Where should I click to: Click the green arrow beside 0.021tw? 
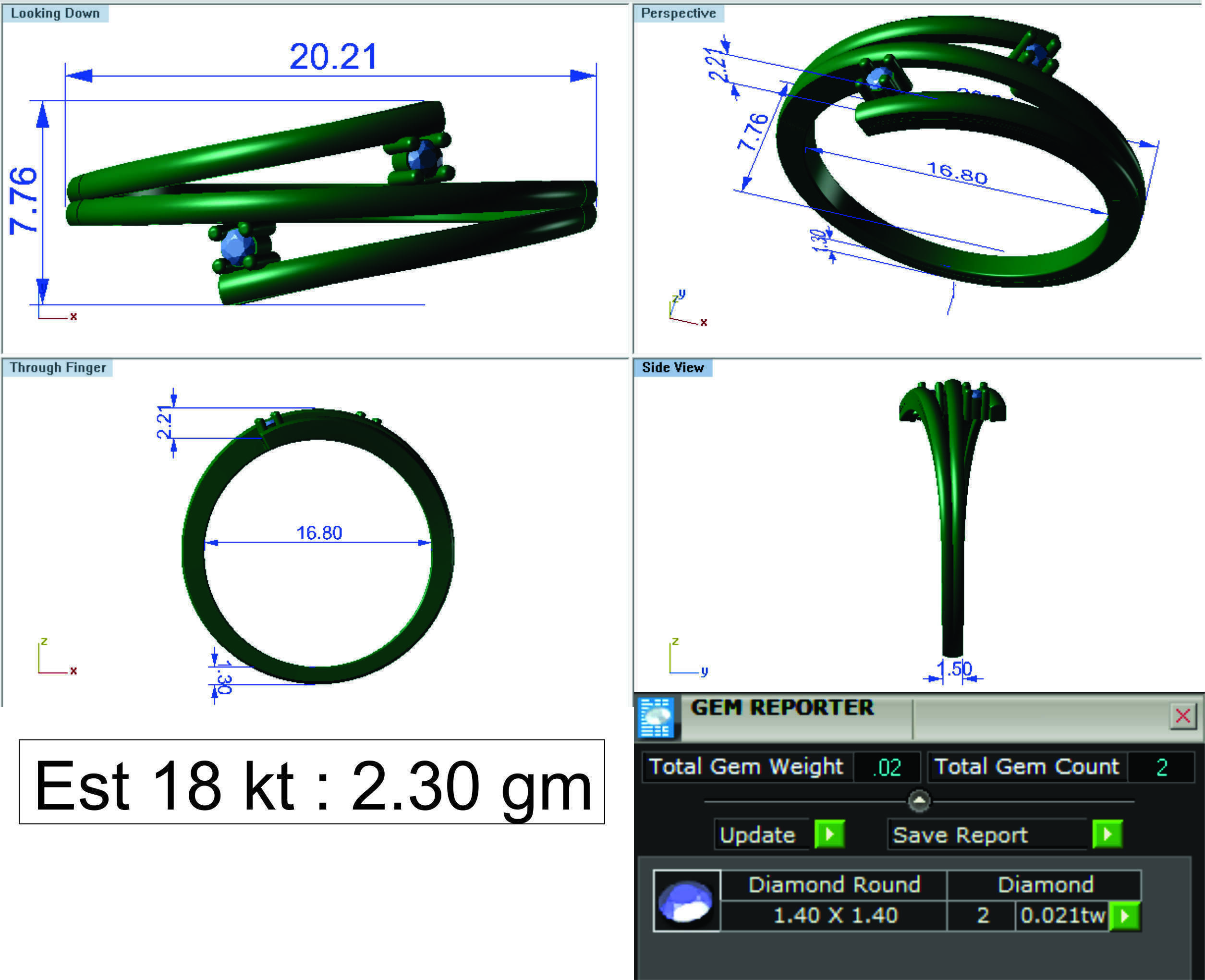[x=1125, y=916]
